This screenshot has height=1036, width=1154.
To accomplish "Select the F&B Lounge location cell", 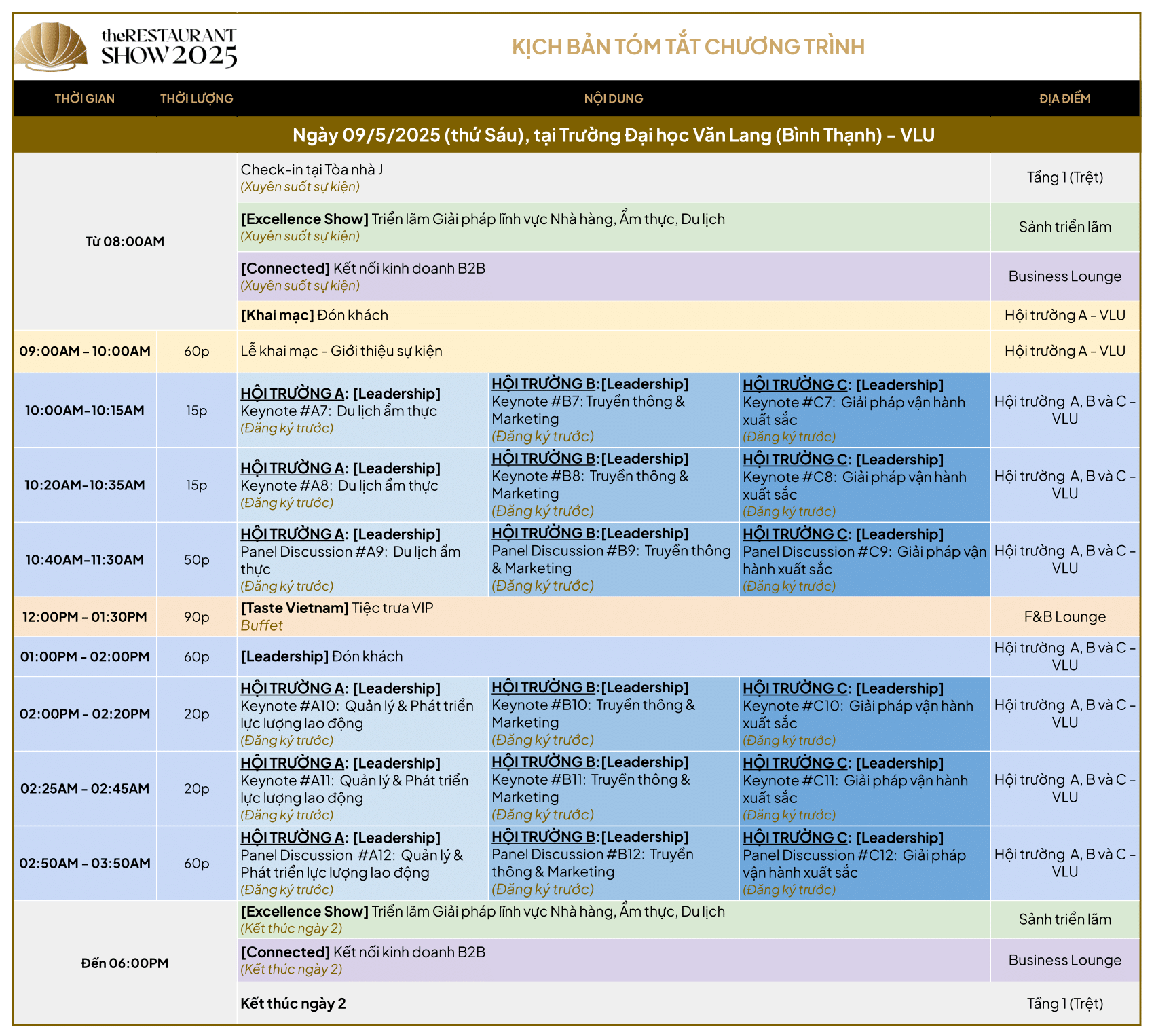I will [x=1064, y=616].
